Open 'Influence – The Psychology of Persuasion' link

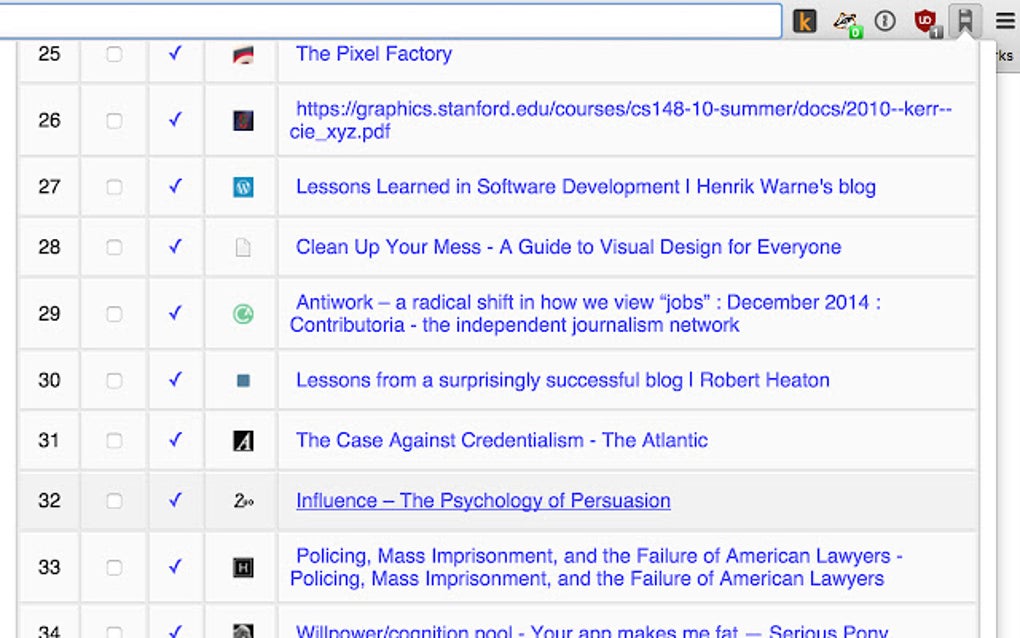pos(483,501)
